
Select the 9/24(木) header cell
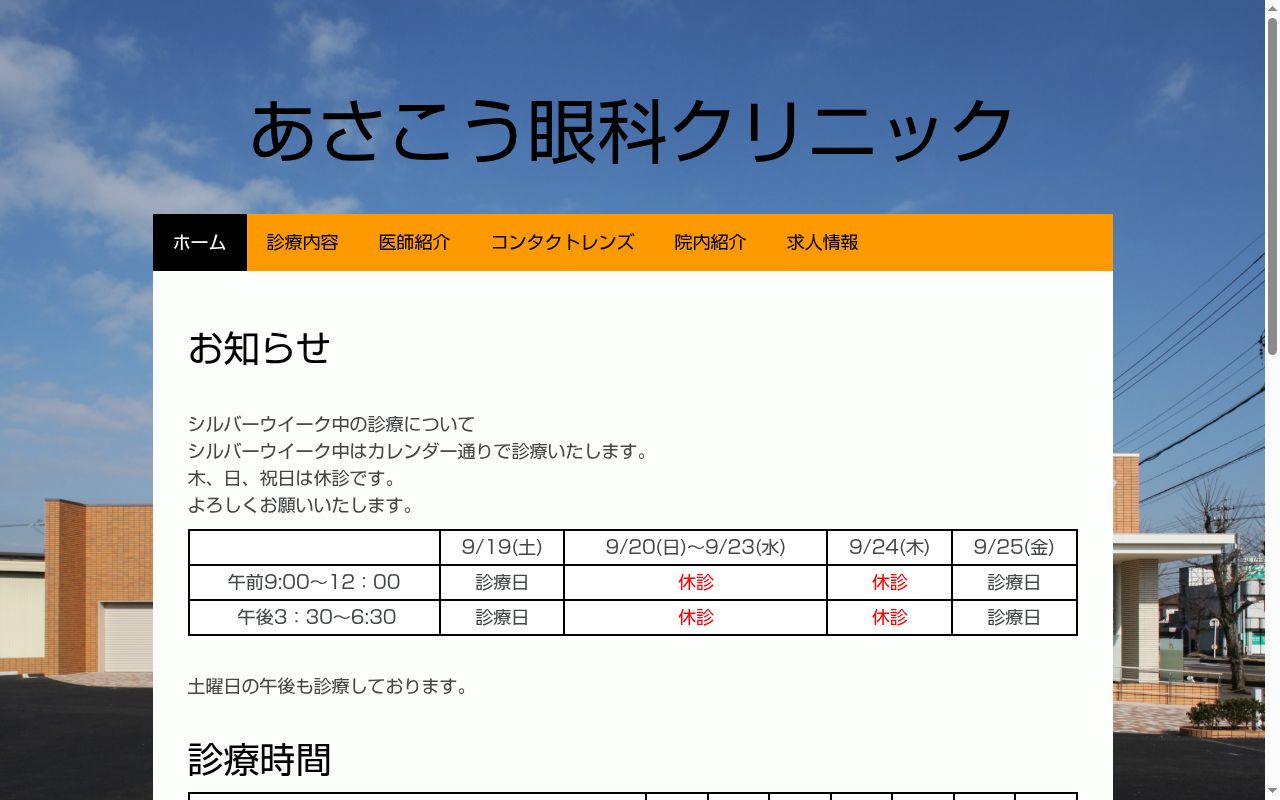(x=890, y=547)
